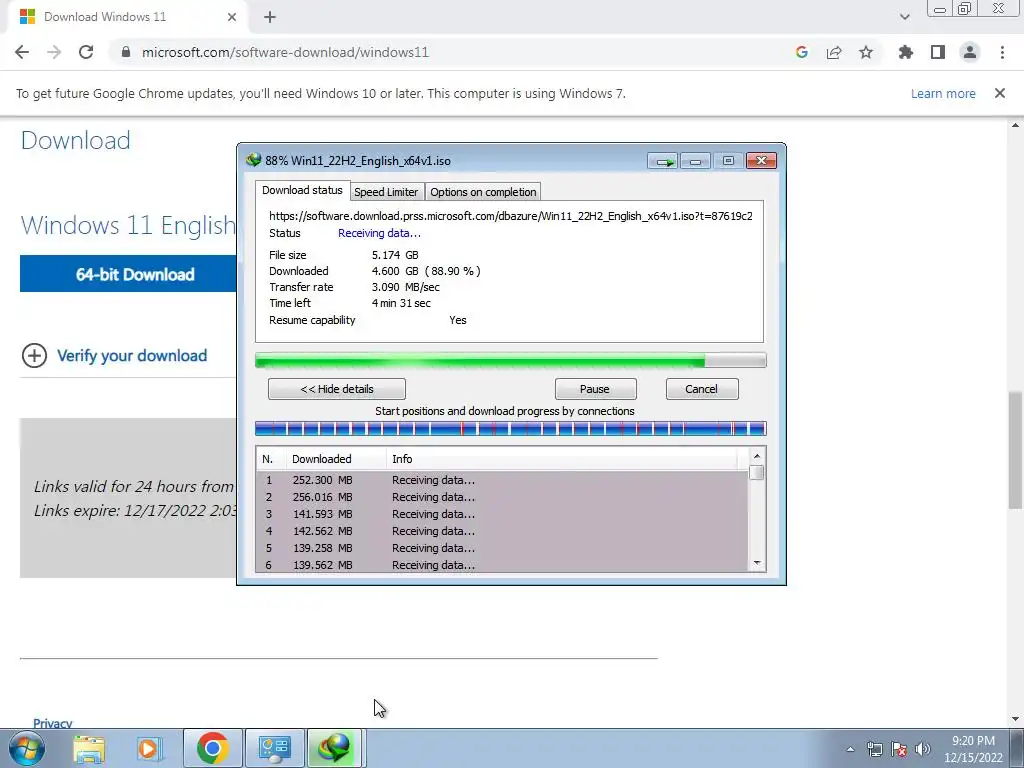Click the N. column header
The height and width of the screenshot is (768, 1024).
[270, 459]
